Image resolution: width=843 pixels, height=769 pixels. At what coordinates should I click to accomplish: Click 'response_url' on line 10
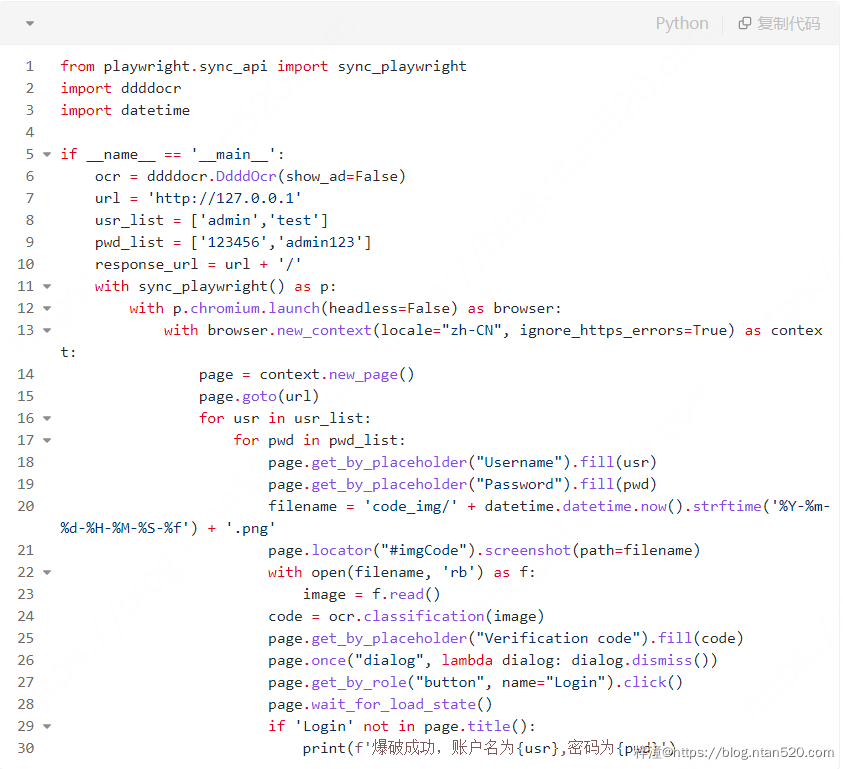tap(146, 265)
